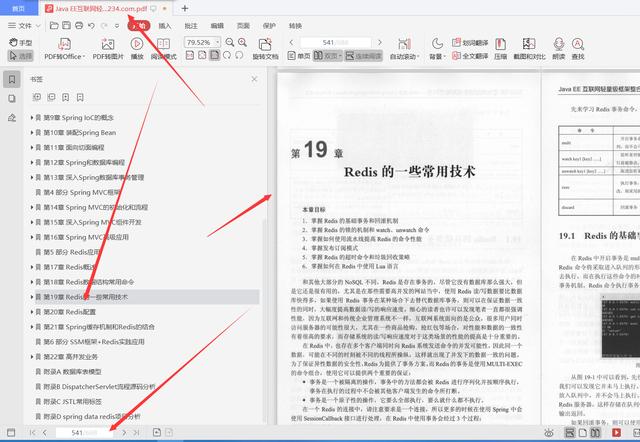
Task: Close the 书签 bookmark panel
Action: [x=254, y=79]
